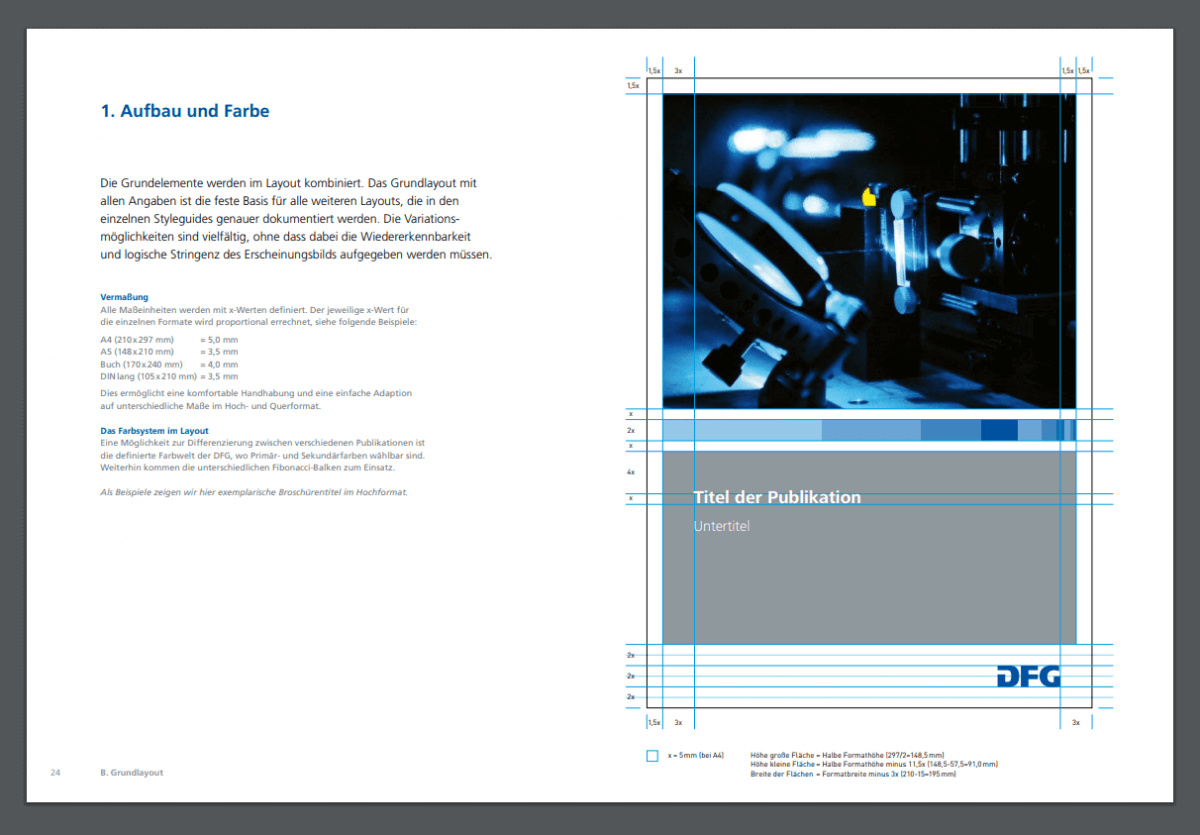Click the yellow highlight in the laser photo

pyautogui.click(x=868, y=199)
